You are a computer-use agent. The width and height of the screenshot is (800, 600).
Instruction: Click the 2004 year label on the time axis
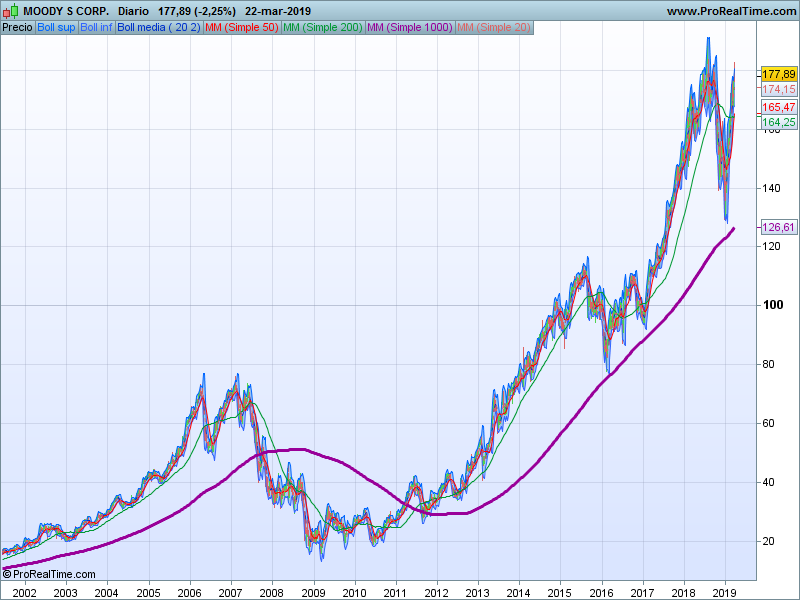[x=106, y=593]
